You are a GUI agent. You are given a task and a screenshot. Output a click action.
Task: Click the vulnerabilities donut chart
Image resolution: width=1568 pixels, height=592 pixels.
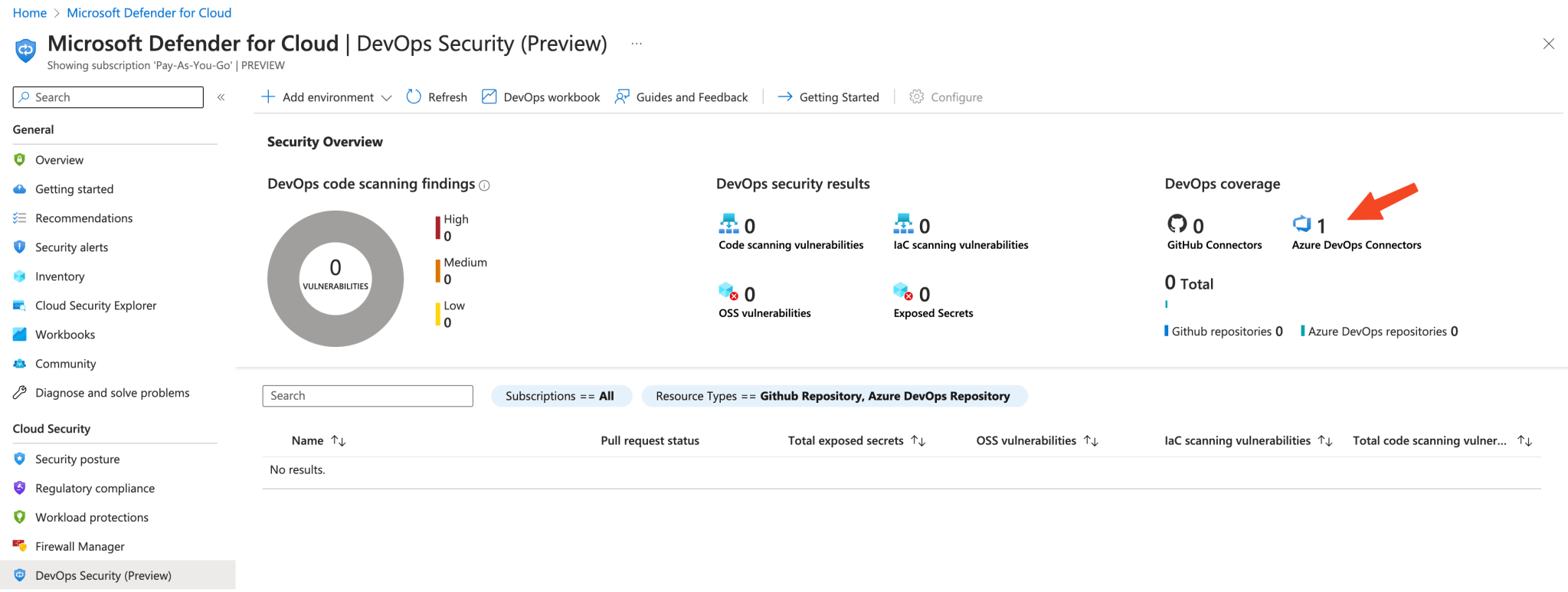pos(336,279)
